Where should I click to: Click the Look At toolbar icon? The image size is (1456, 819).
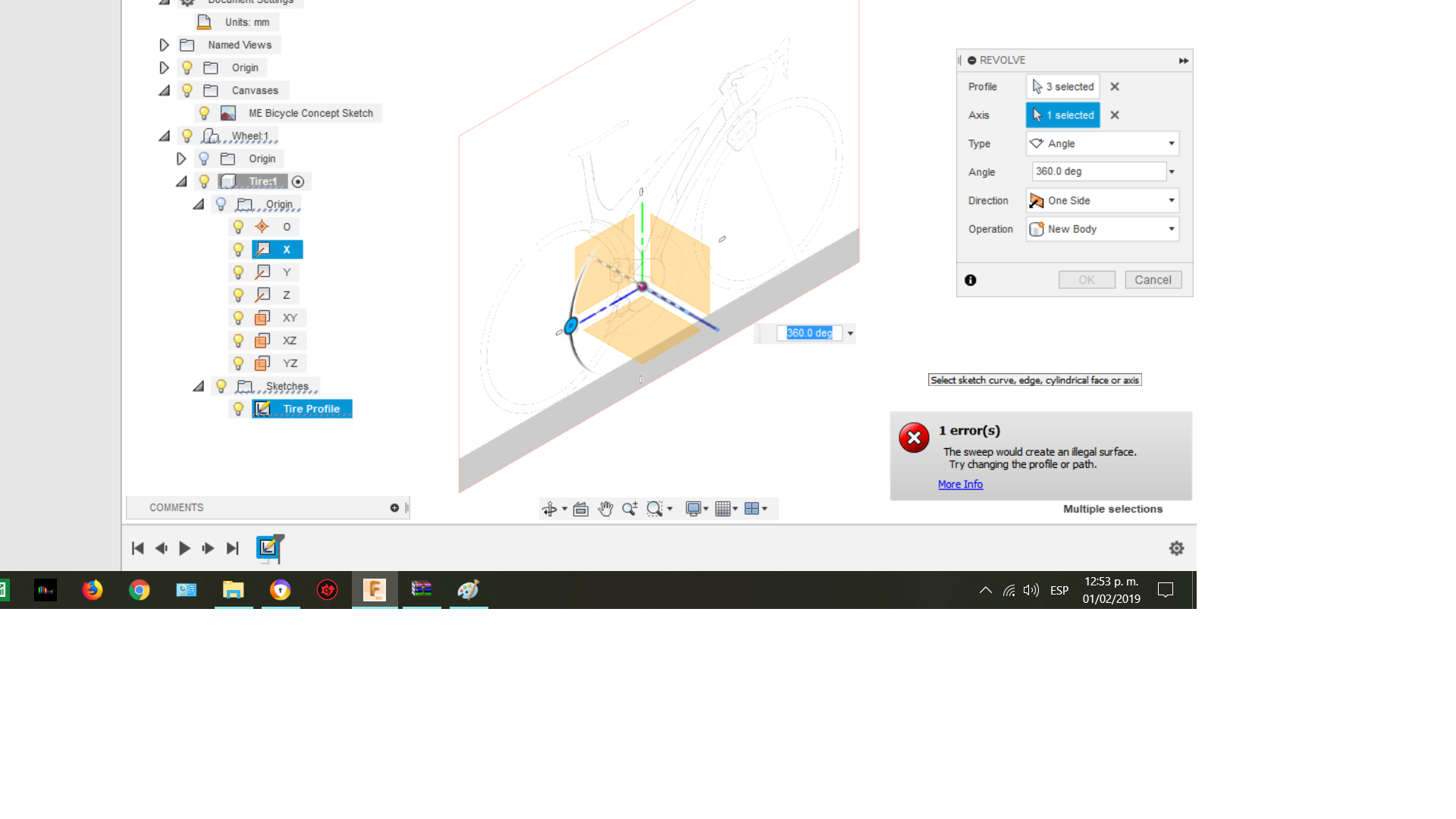(x=580, y=508)
